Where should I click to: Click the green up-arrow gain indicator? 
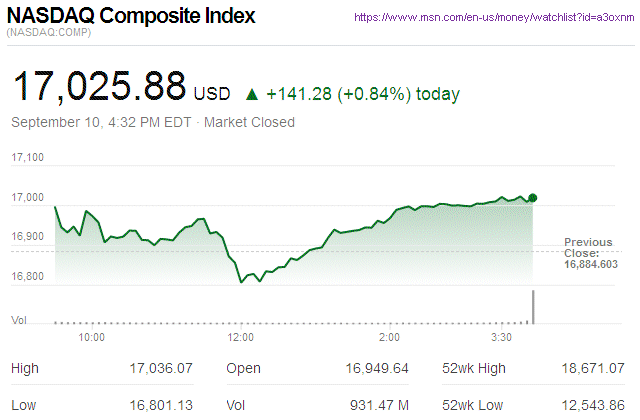coord(252,95)
